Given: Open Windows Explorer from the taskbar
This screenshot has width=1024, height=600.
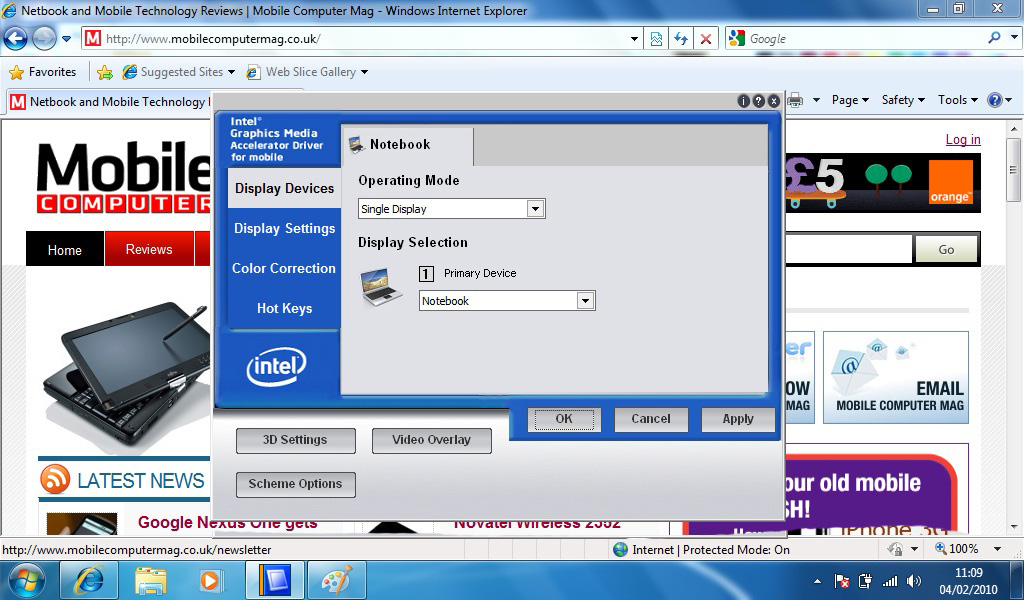Looking at the screenshot, I should coord(151,580).
